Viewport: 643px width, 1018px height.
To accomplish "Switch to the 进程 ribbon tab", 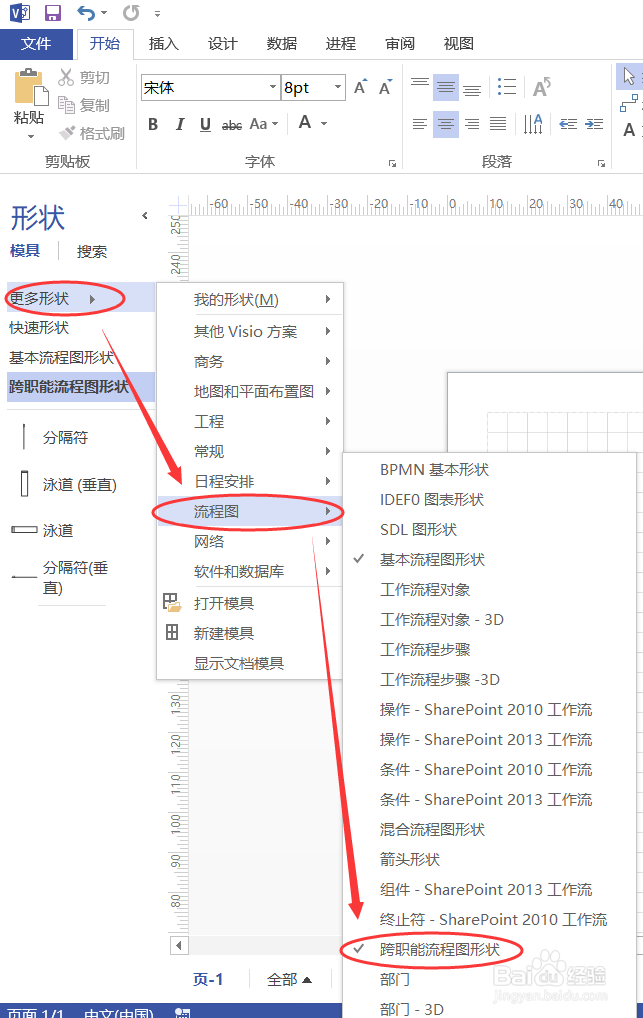I will pyautogui.click(x=341, y=43).
